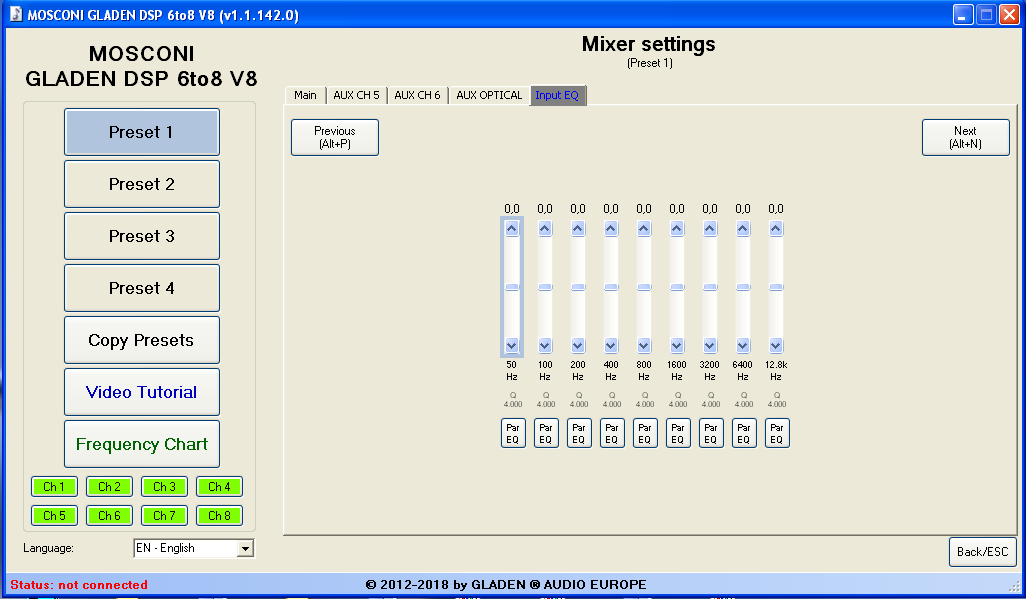The width and height of the screenshot is (1026, 599).
Task: Increase gain of the 12.8k Hz band
Action: click(776, 228)
